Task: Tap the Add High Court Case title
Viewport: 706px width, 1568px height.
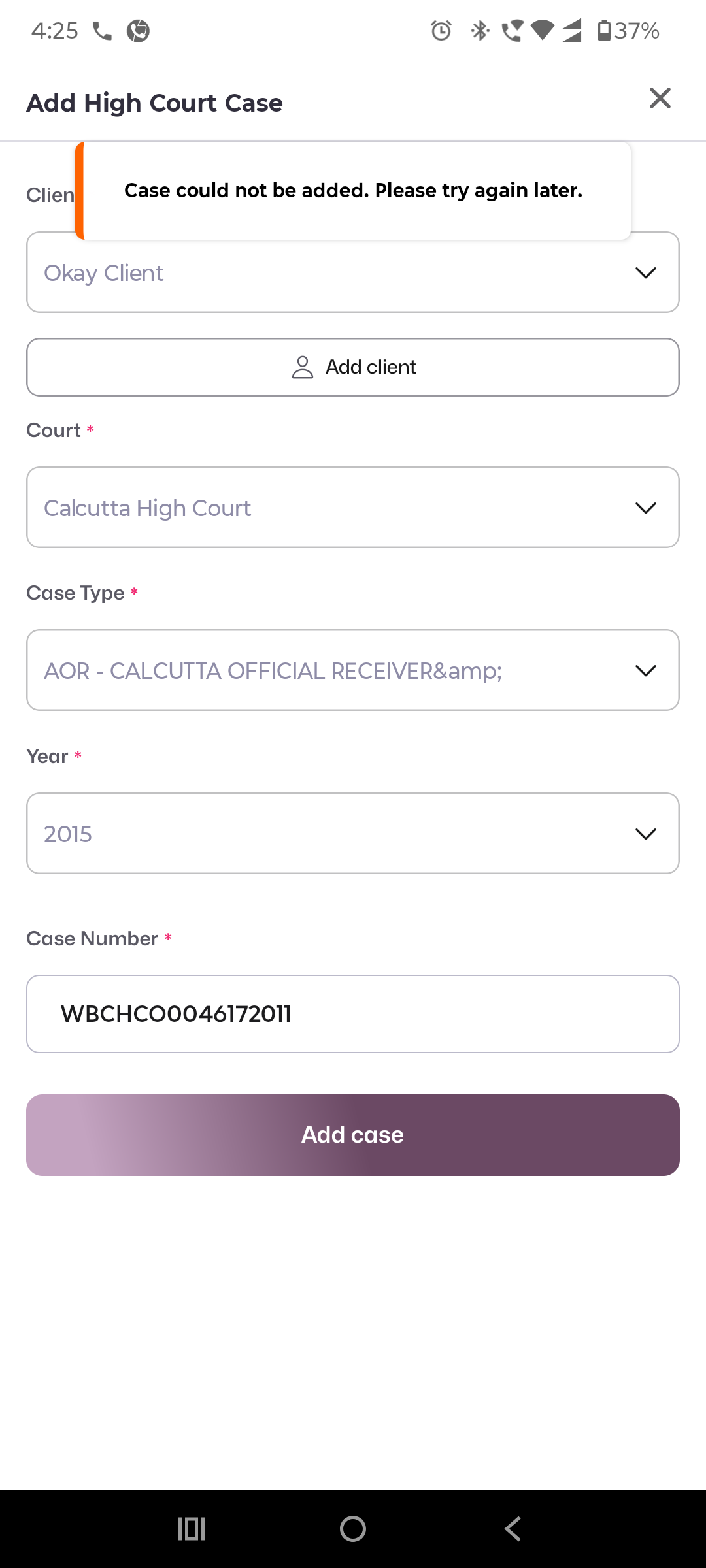Action: (x=154, y=103)
